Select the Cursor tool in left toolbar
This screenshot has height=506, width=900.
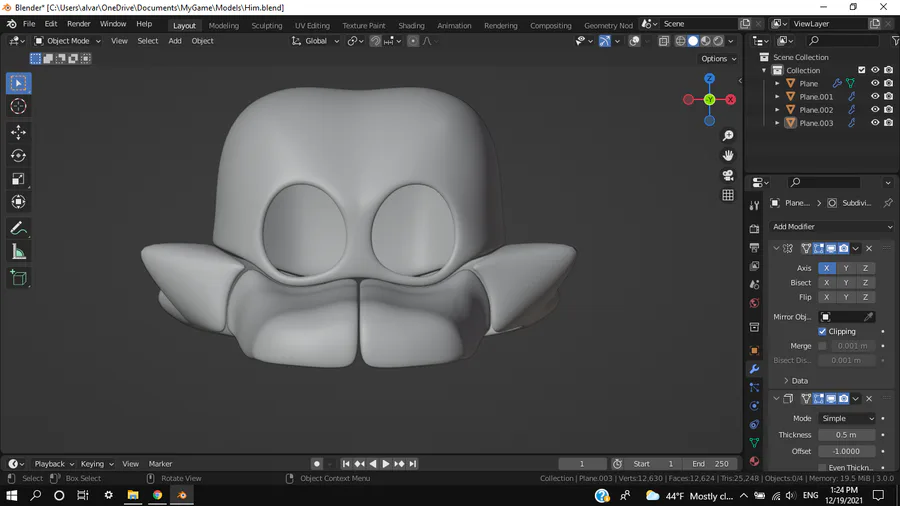tap(18, 107)
